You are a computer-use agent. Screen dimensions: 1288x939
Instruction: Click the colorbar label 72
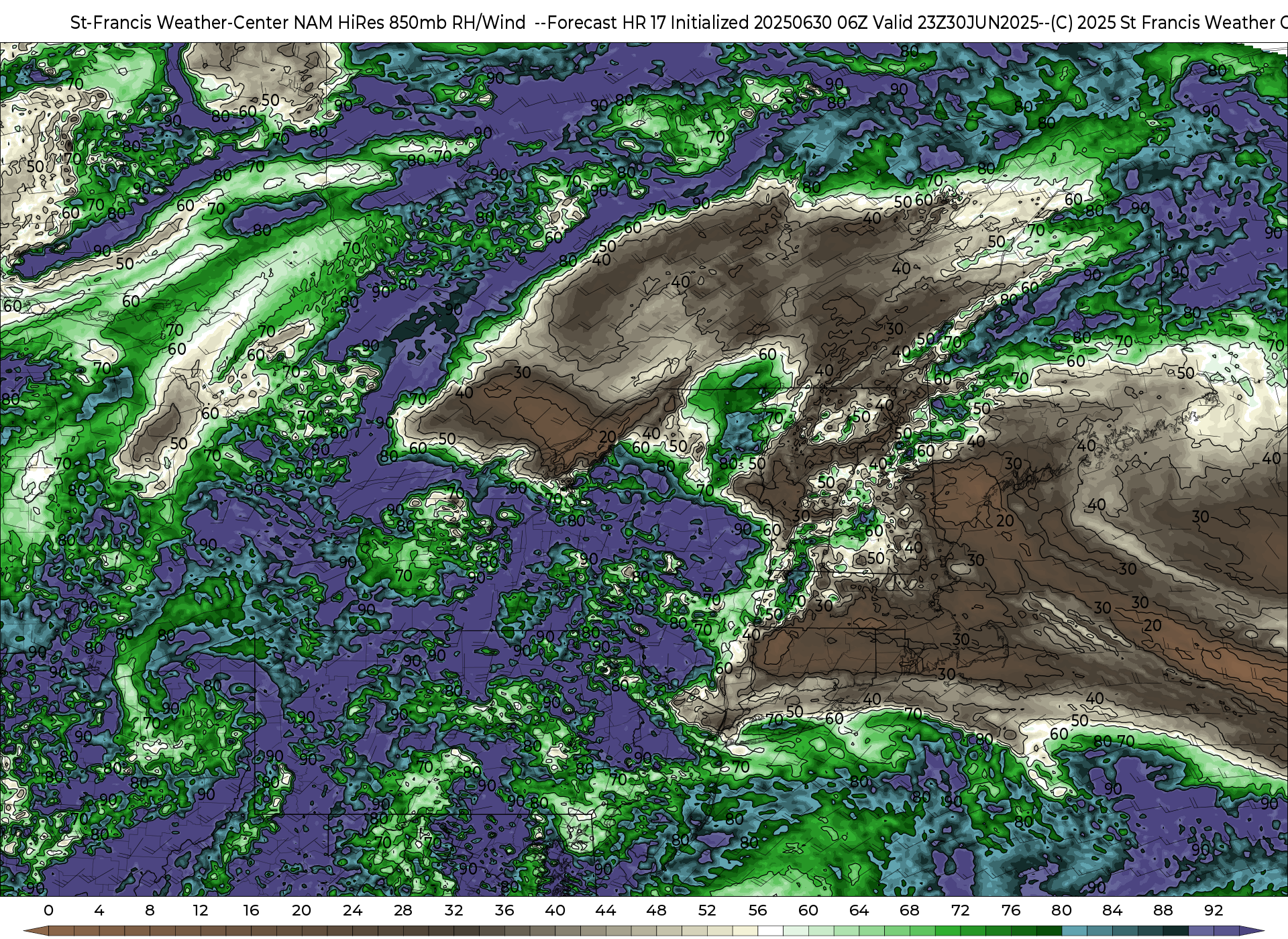coord(960,910)
